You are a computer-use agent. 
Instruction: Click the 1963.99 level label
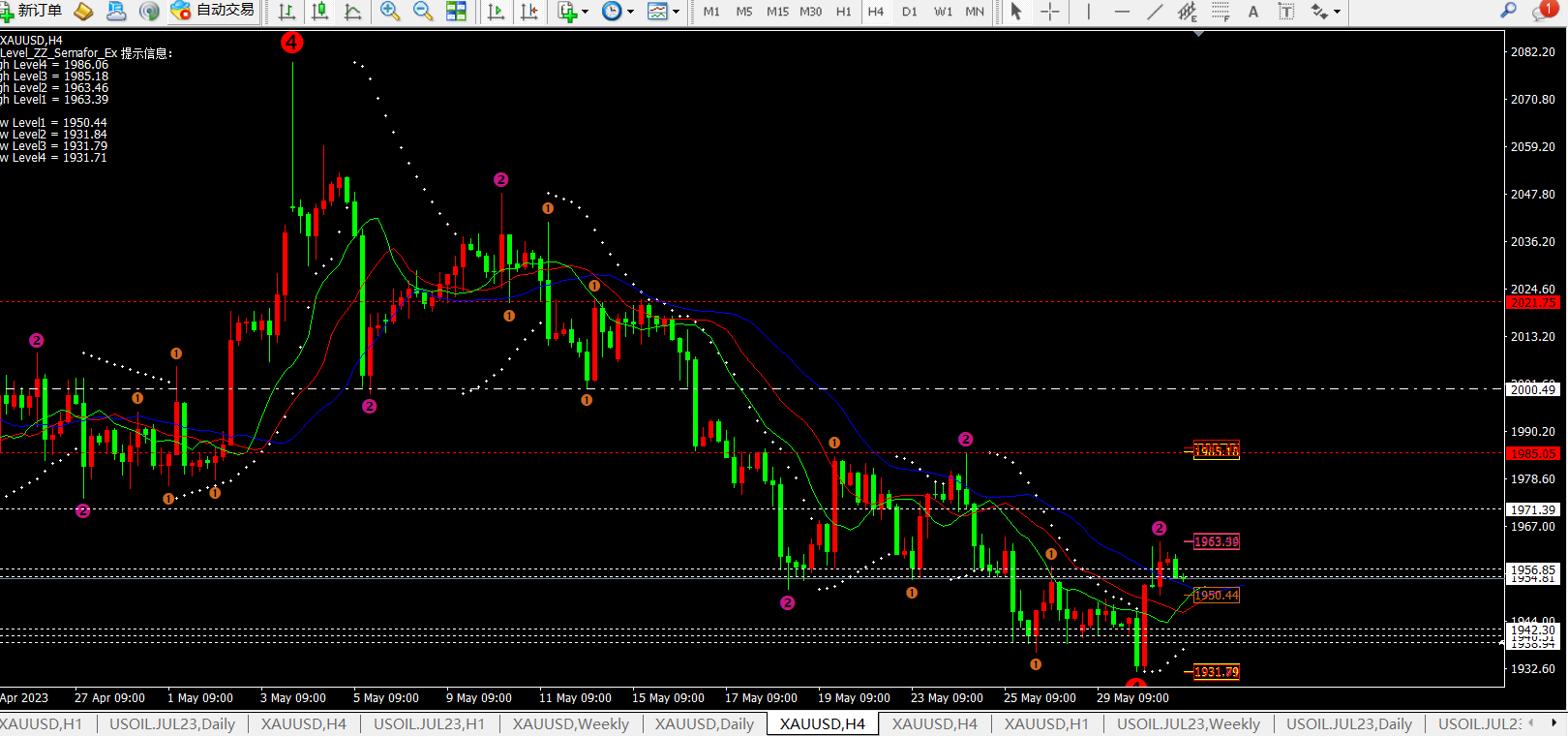click(x=1216, y=541)
